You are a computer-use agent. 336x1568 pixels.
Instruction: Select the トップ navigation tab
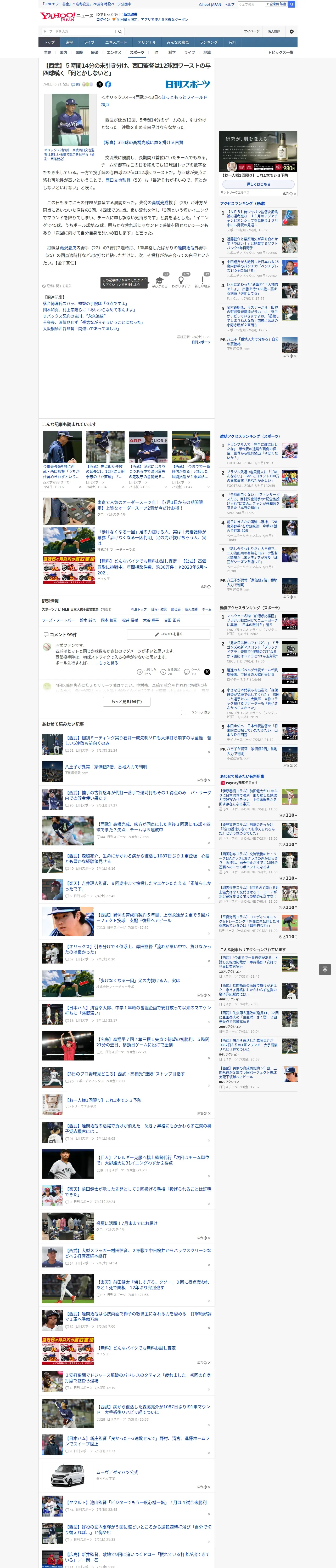coord(49,43)
